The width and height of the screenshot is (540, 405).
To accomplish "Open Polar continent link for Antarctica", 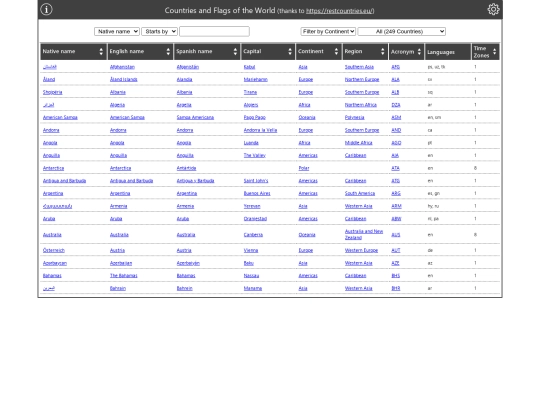I will tap(304, 168).
